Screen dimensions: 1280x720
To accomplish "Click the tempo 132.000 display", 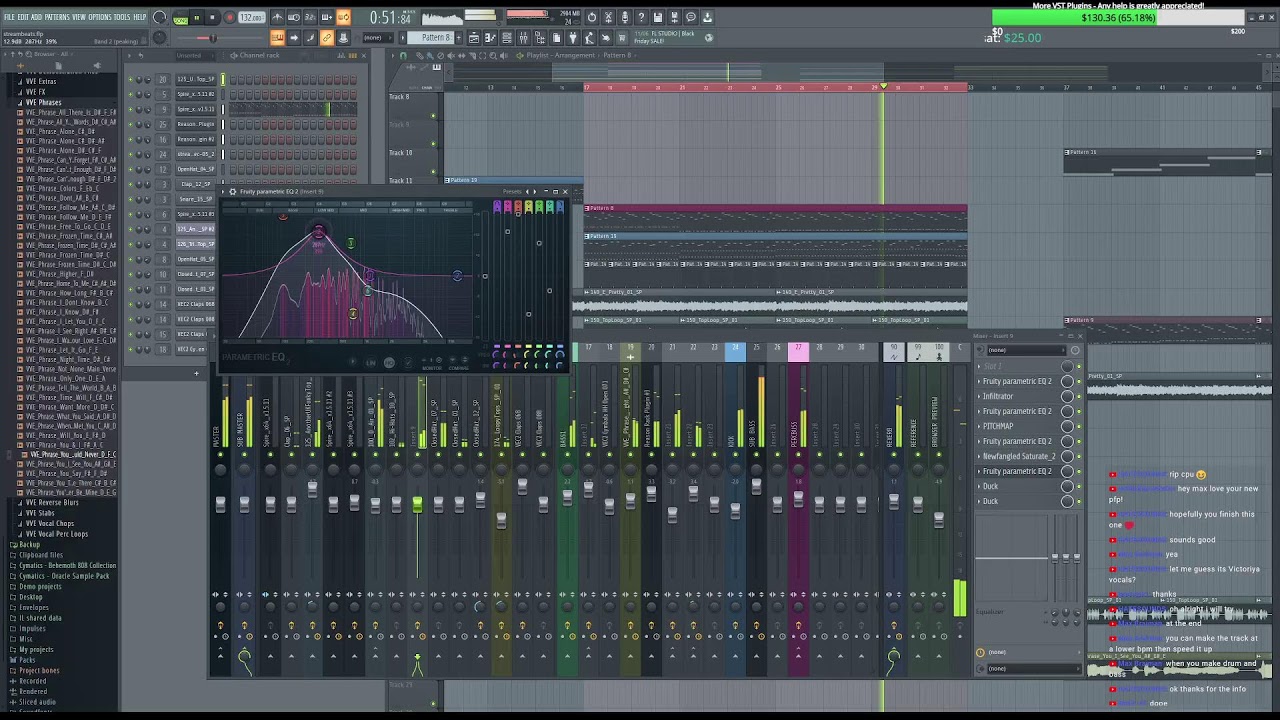I will point(252,17).
